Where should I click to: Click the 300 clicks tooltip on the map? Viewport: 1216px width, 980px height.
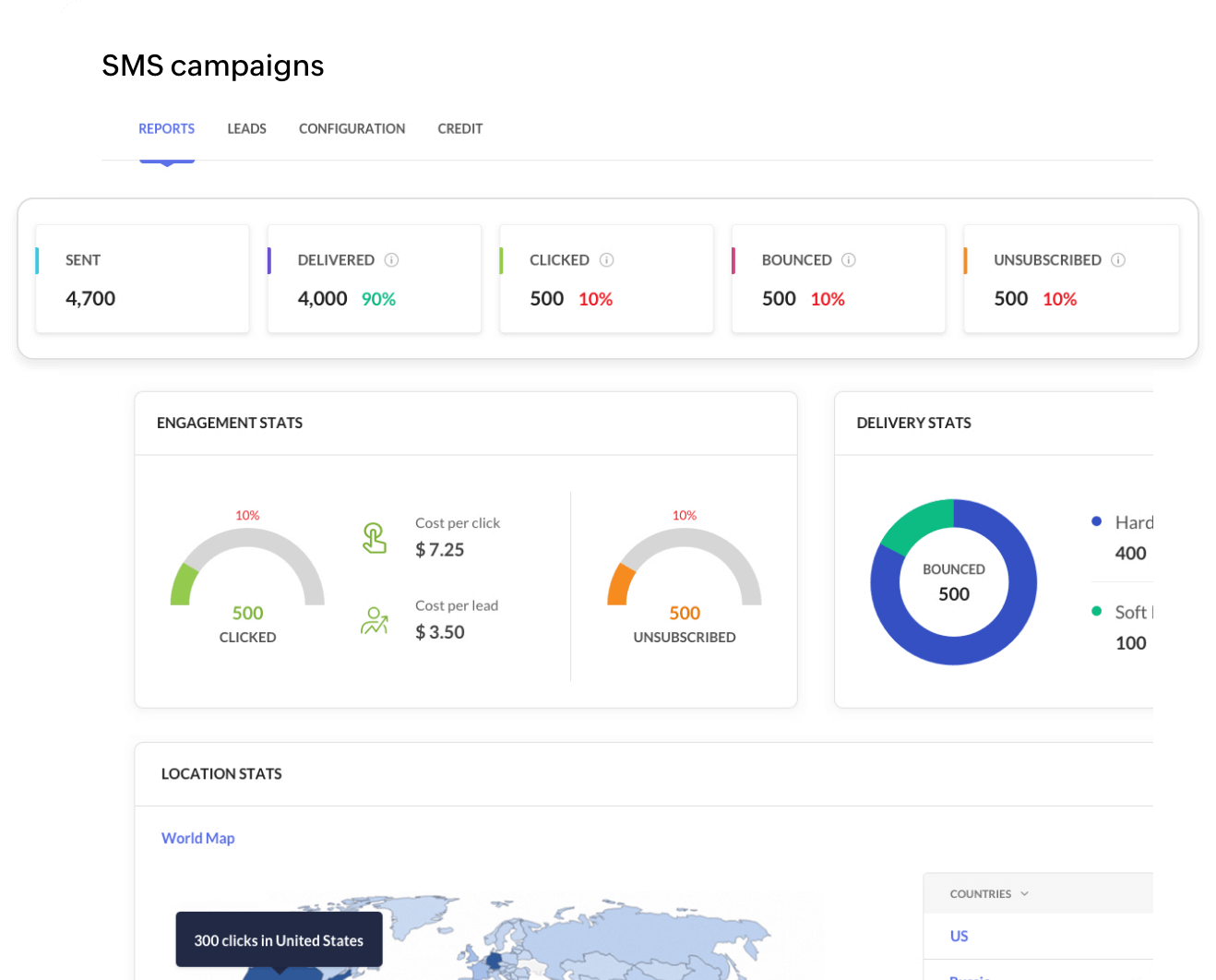coord(279,939)
